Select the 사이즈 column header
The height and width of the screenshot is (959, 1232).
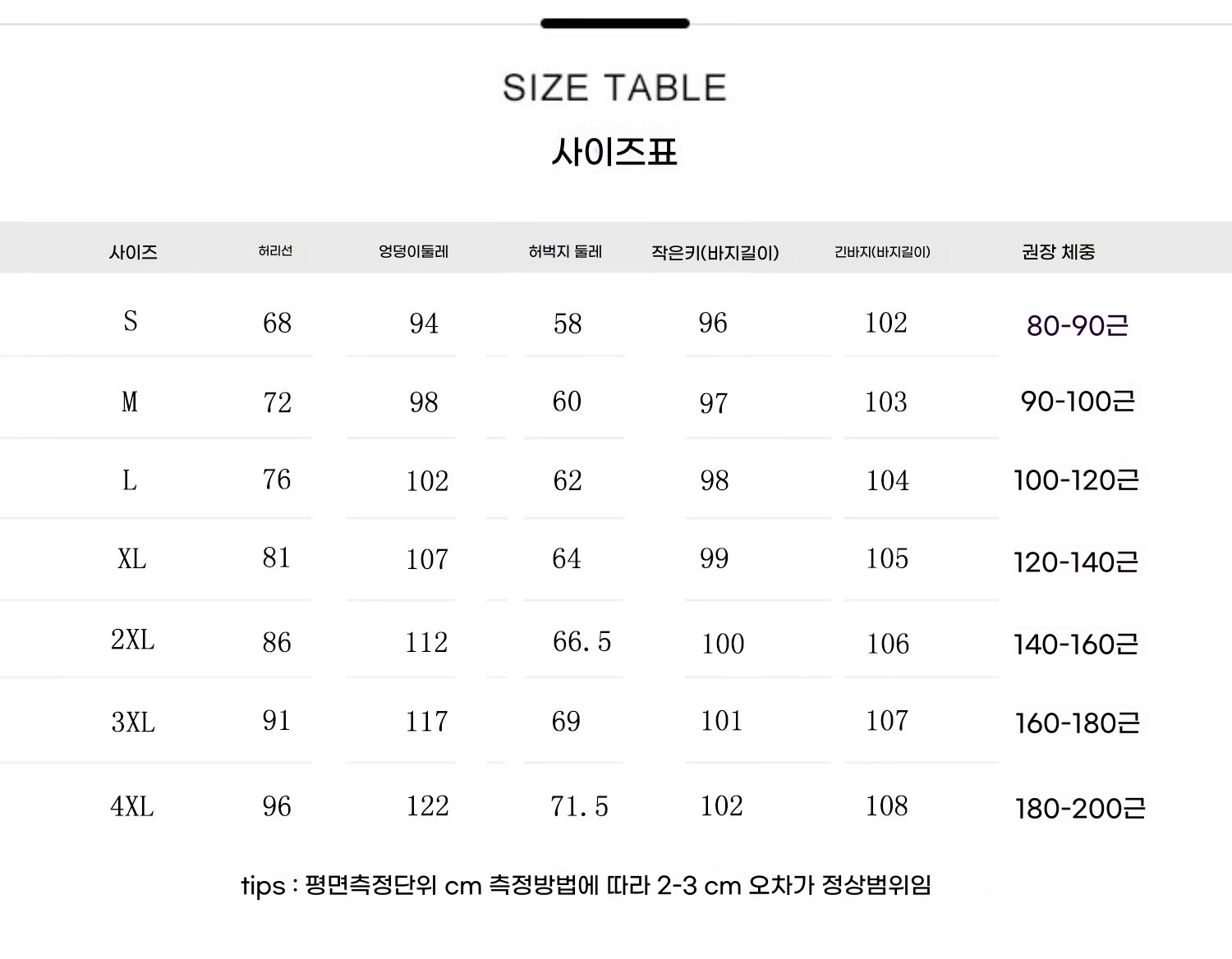133,252
